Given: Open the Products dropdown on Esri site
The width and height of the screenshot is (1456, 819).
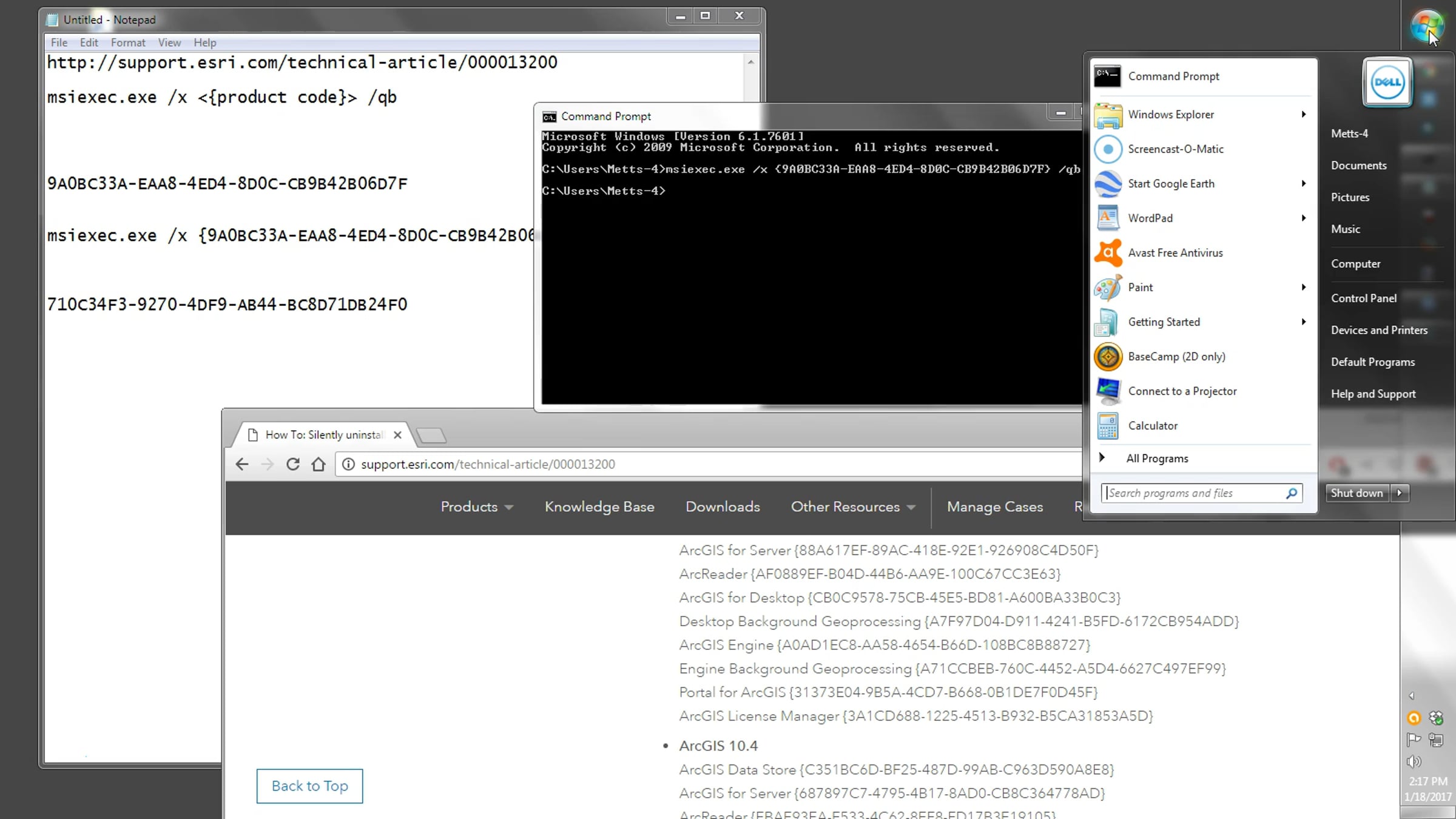Looking at the screenshot, I should [476, 507].
